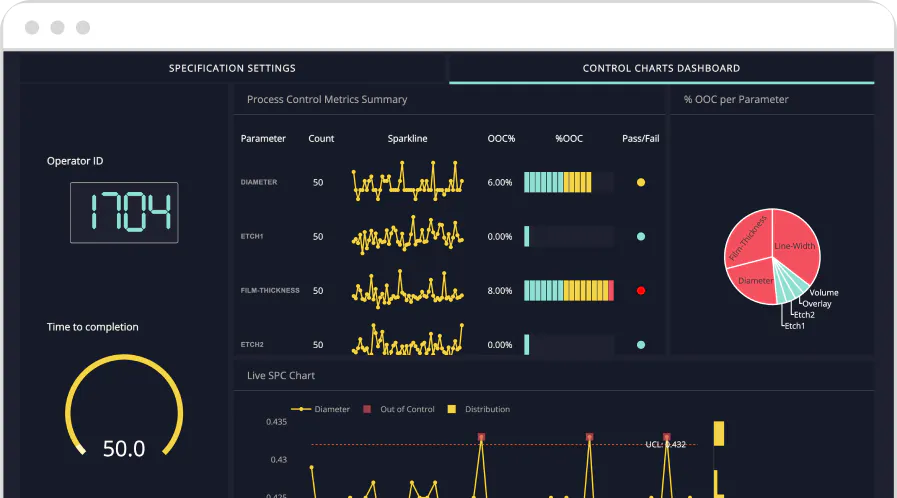897x498 pixels.
Task: Select the ETCH2 parameter label
Action: (252, 345)
